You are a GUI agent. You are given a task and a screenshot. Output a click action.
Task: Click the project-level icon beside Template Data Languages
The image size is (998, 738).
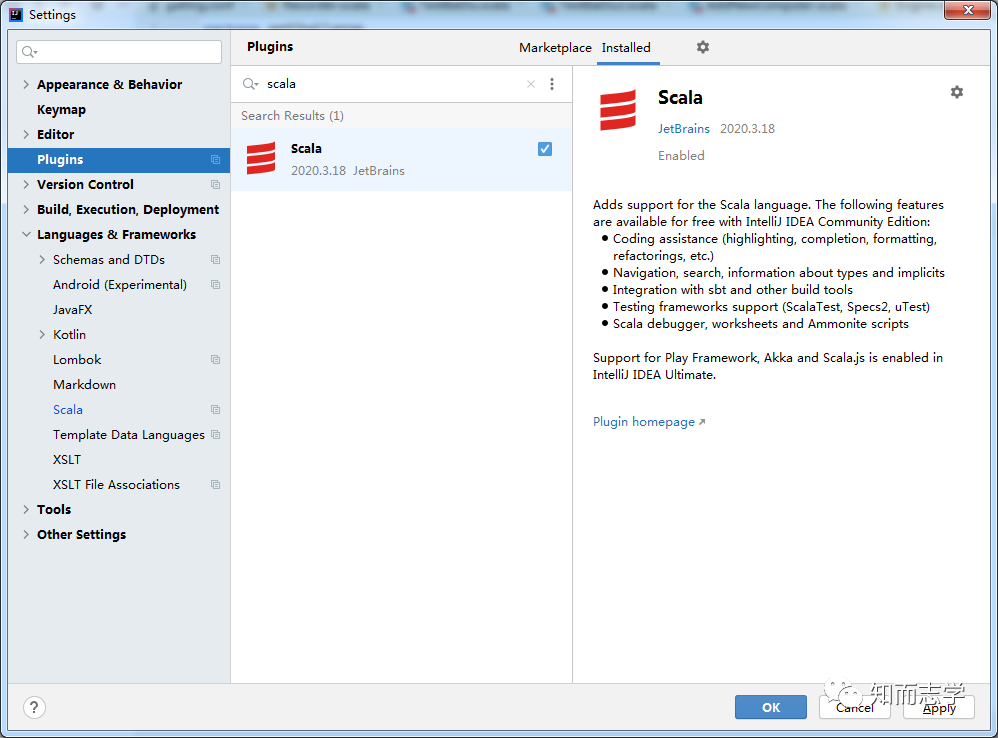(216, 435)
